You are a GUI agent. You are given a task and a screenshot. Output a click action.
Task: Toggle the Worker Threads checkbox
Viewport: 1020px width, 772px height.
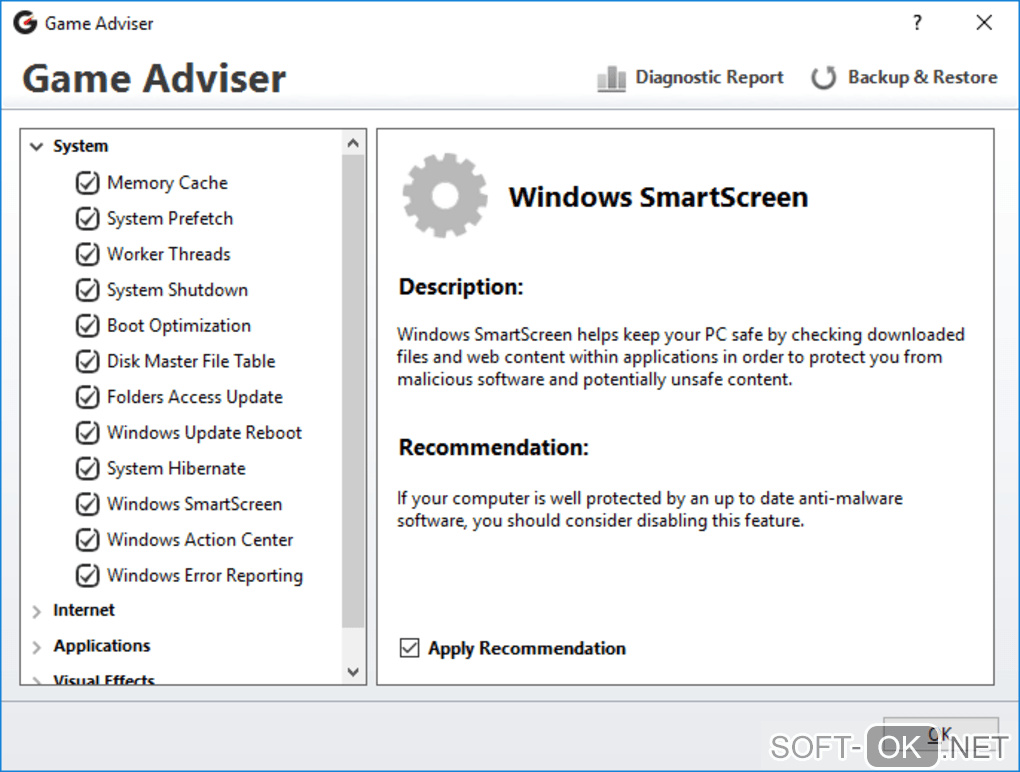tap(87, 254)
